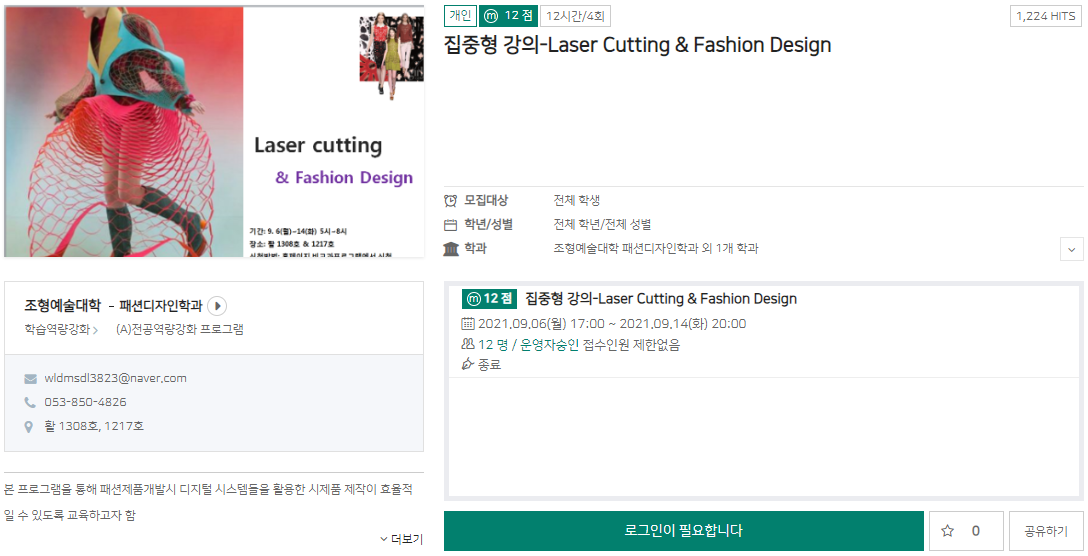This screenshot has height=556, width=1088.
Task: Click the 모집대상 clock icon
Action: click(451, 200)
